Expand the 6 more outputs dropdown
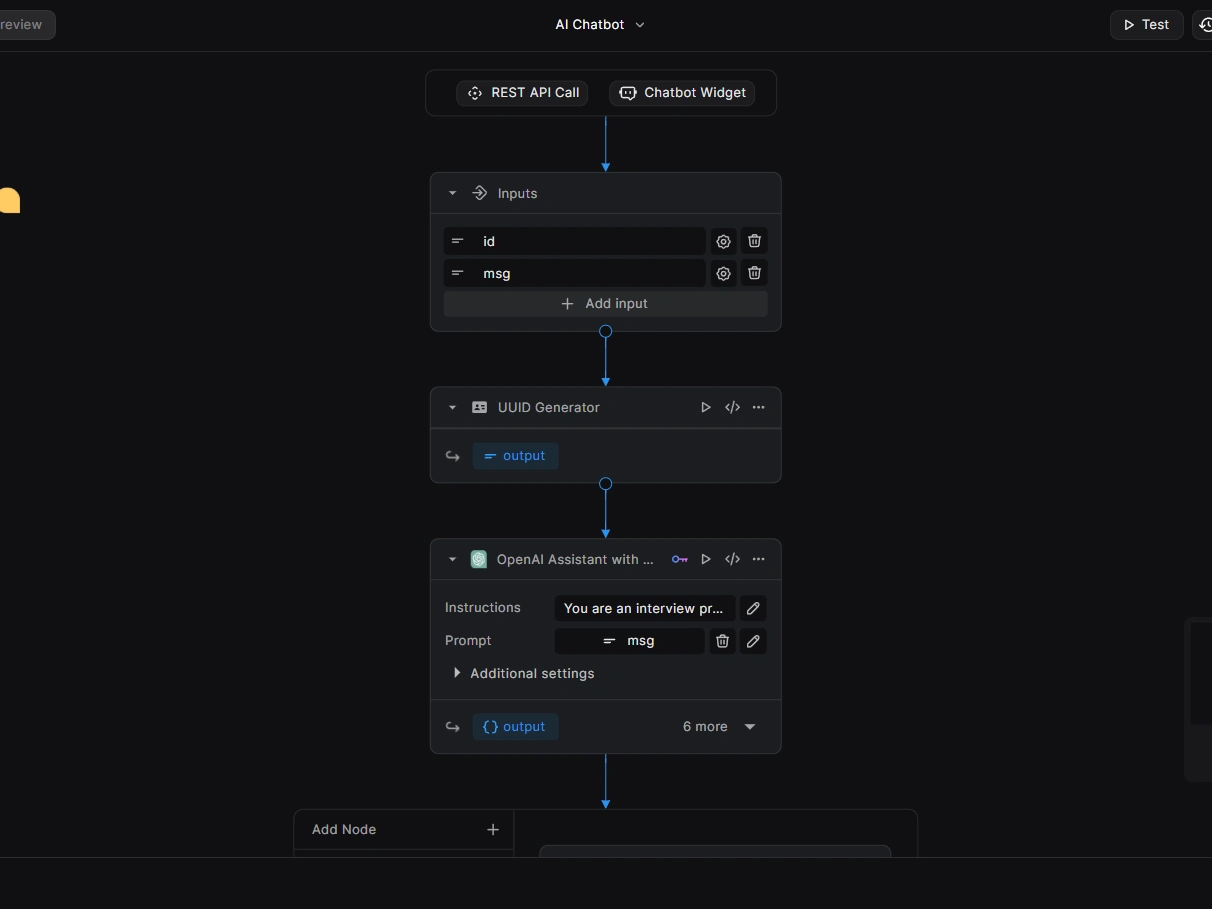1212x909 pixels. pyautogui.click(x=750, y=727)
